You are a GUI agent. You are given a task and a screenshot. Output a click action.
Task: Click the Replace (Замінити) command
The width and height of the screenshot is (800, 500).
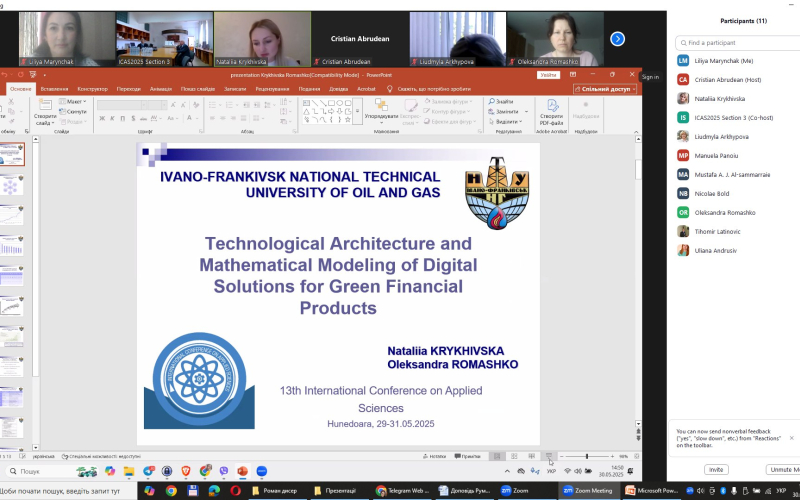506,111
